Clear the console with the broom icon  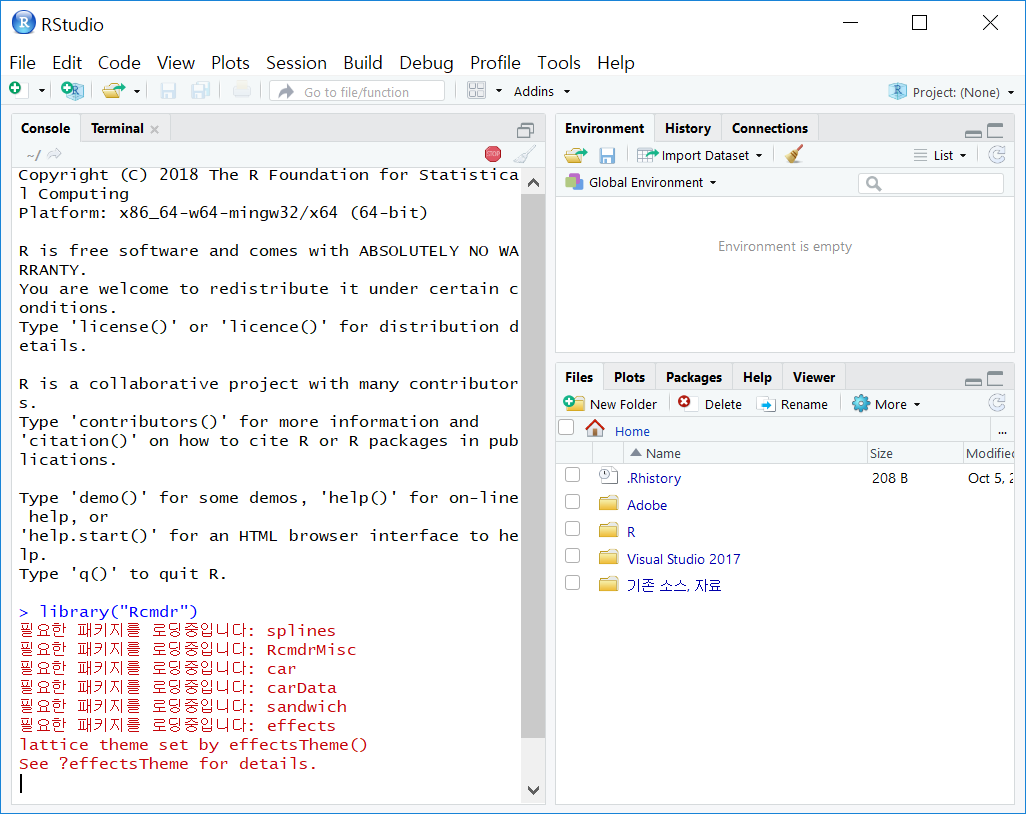tap(525, 154)
